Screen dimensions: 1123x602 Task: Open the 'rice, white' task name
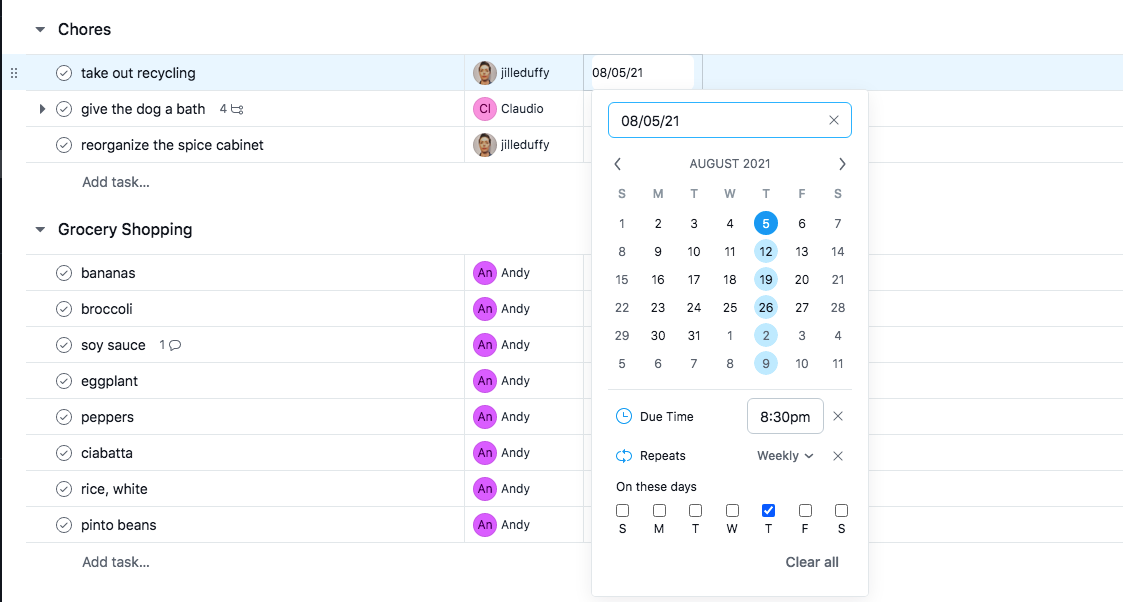coord(114,489)
